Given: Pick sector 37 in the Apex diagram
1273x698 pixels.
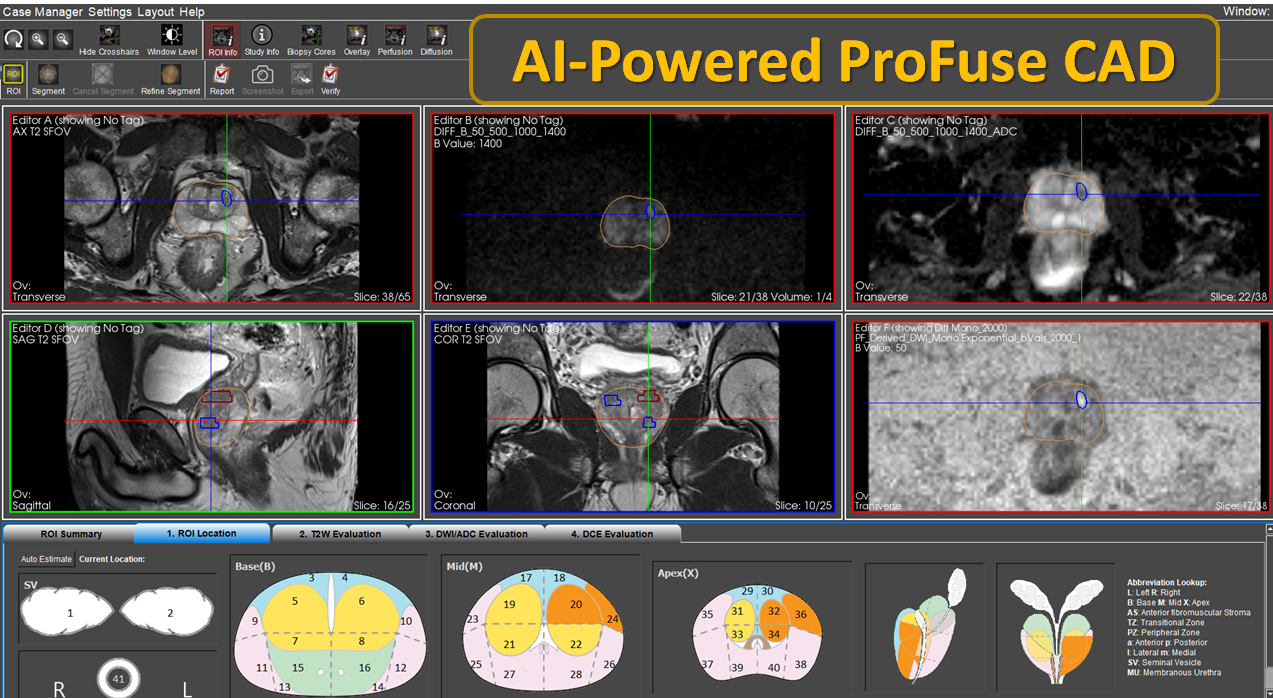Looking at the screenshot, I should click(x=707, y=665).
